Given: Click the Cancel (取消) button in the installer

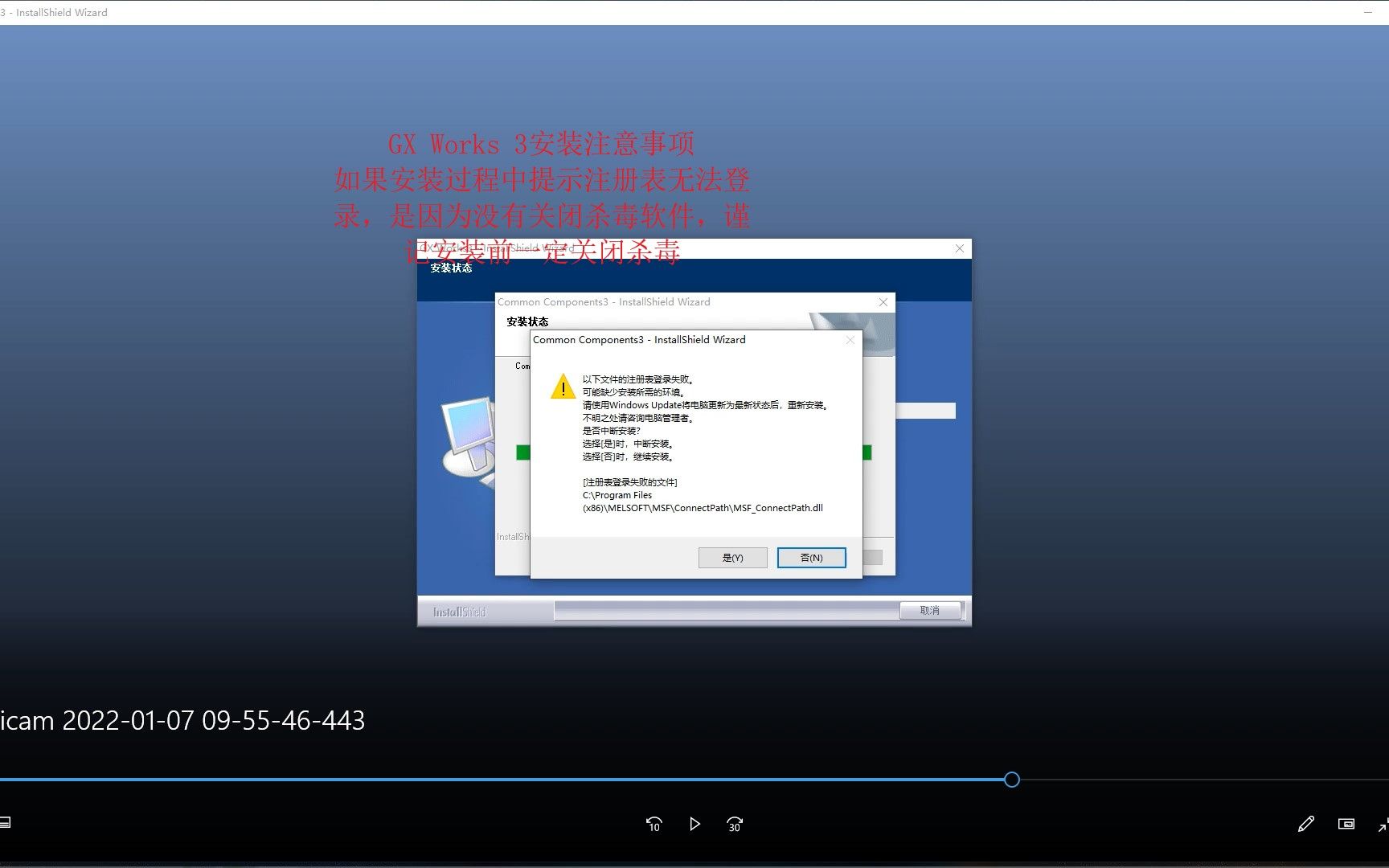Looking at the screenshot, I should click(x=930, y=611).
